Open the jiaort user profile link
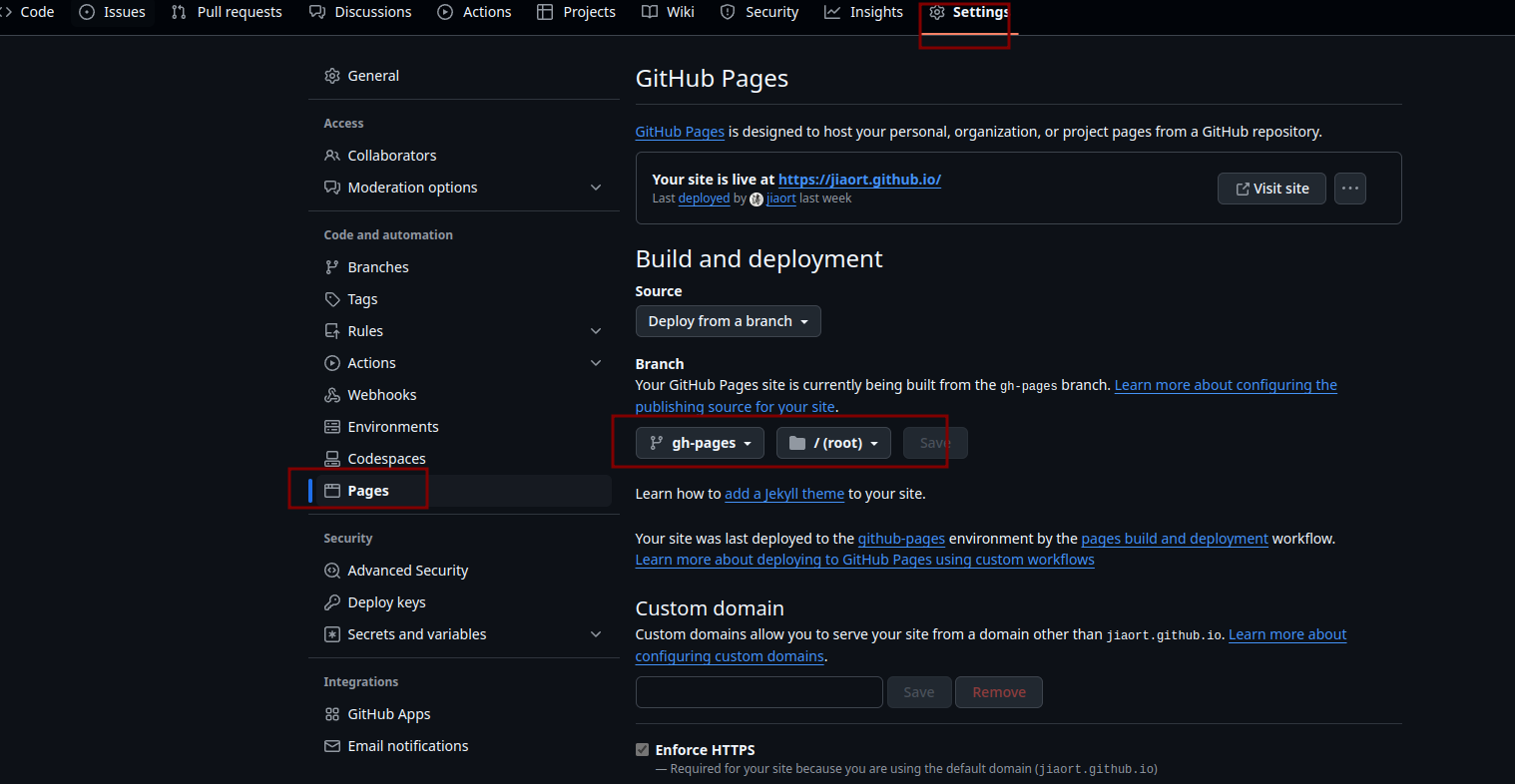 tap(781, 198)
